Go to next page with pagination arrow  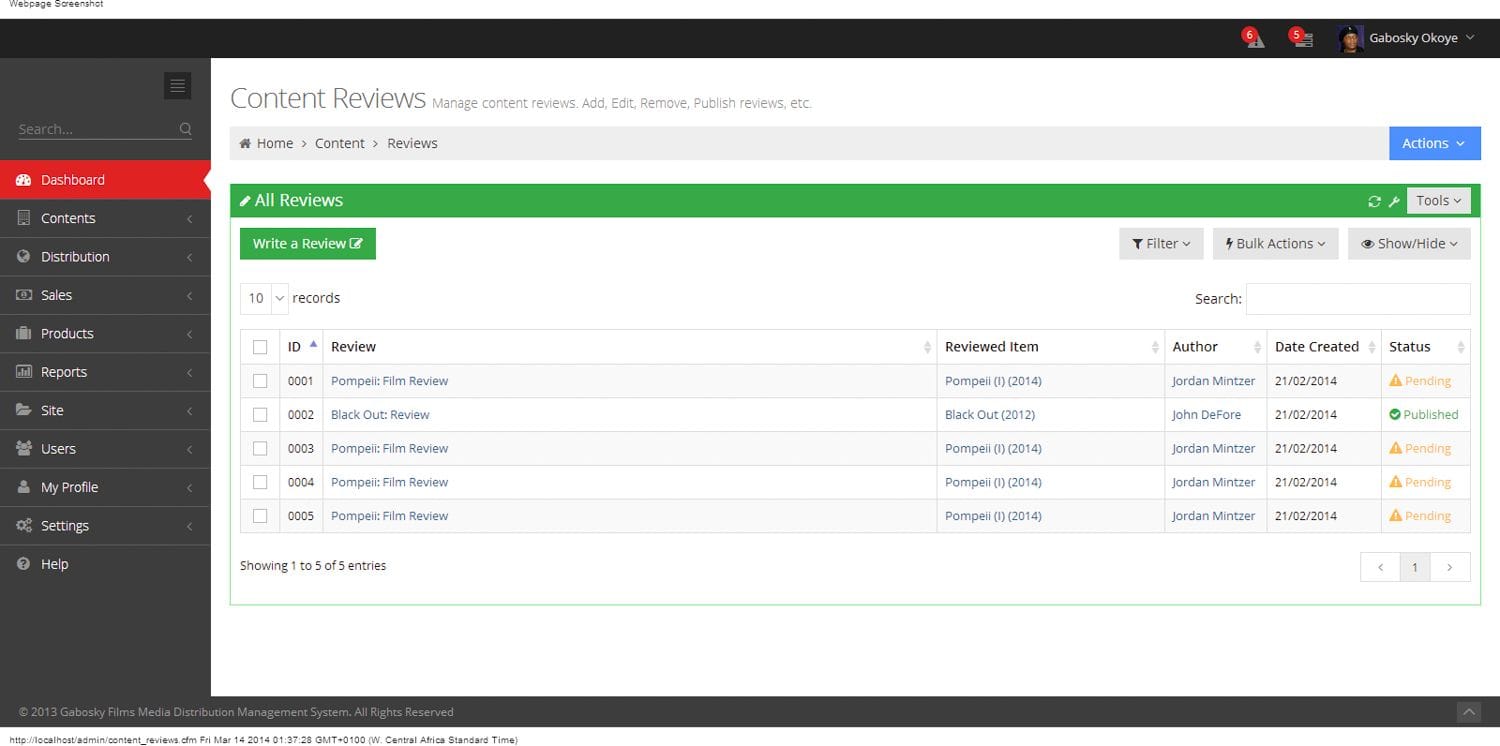1450,567
